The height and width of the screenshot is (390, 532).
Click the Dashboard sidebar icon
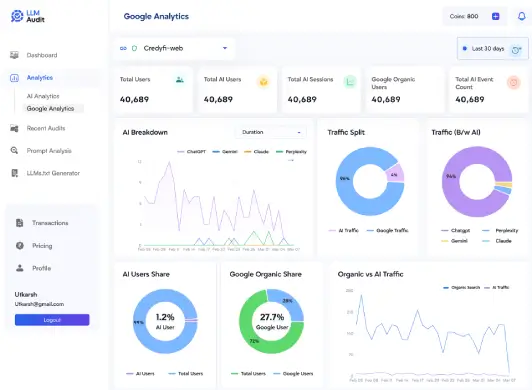point(14,55)
